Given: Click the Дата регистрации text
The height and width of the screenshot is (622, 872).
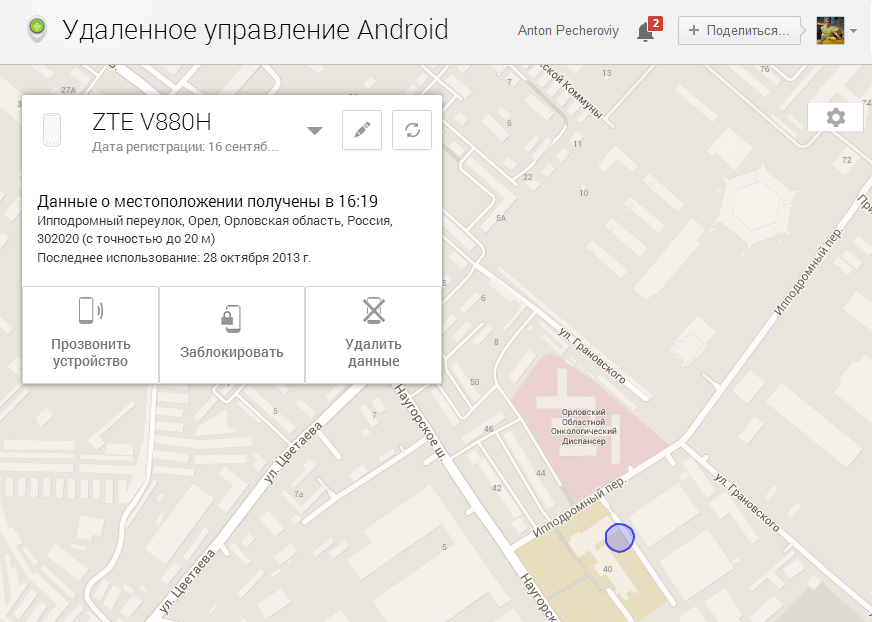Looking at the screenshot, I should [x=185, y=147].
